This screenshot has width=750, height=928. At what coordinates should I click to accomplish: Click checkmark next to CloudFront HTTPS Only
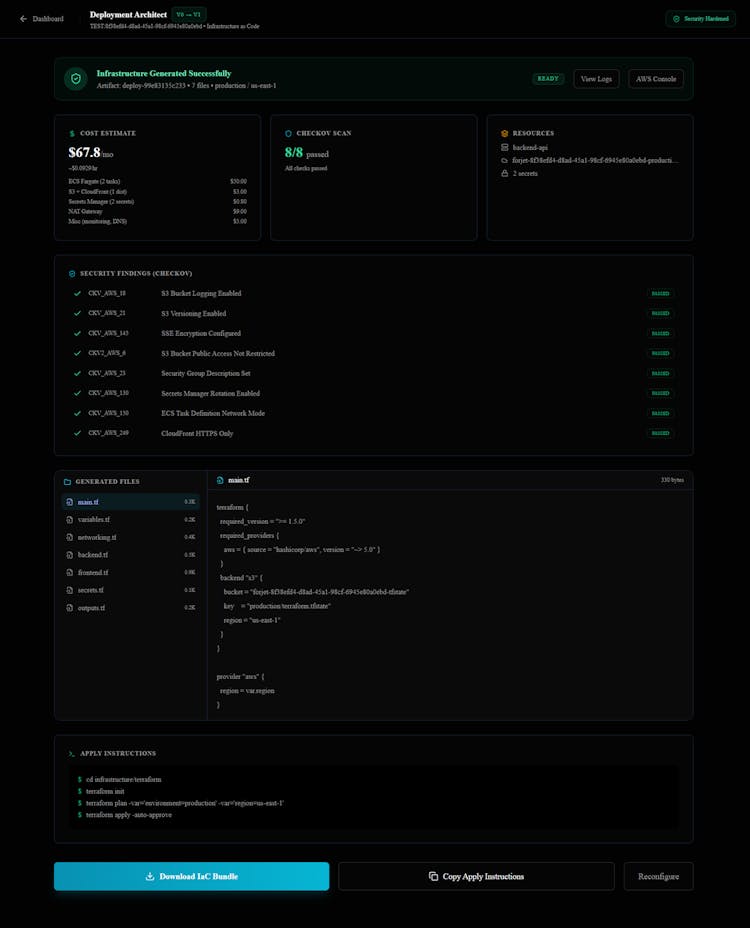pyautogui.click(x=77, y=433)
